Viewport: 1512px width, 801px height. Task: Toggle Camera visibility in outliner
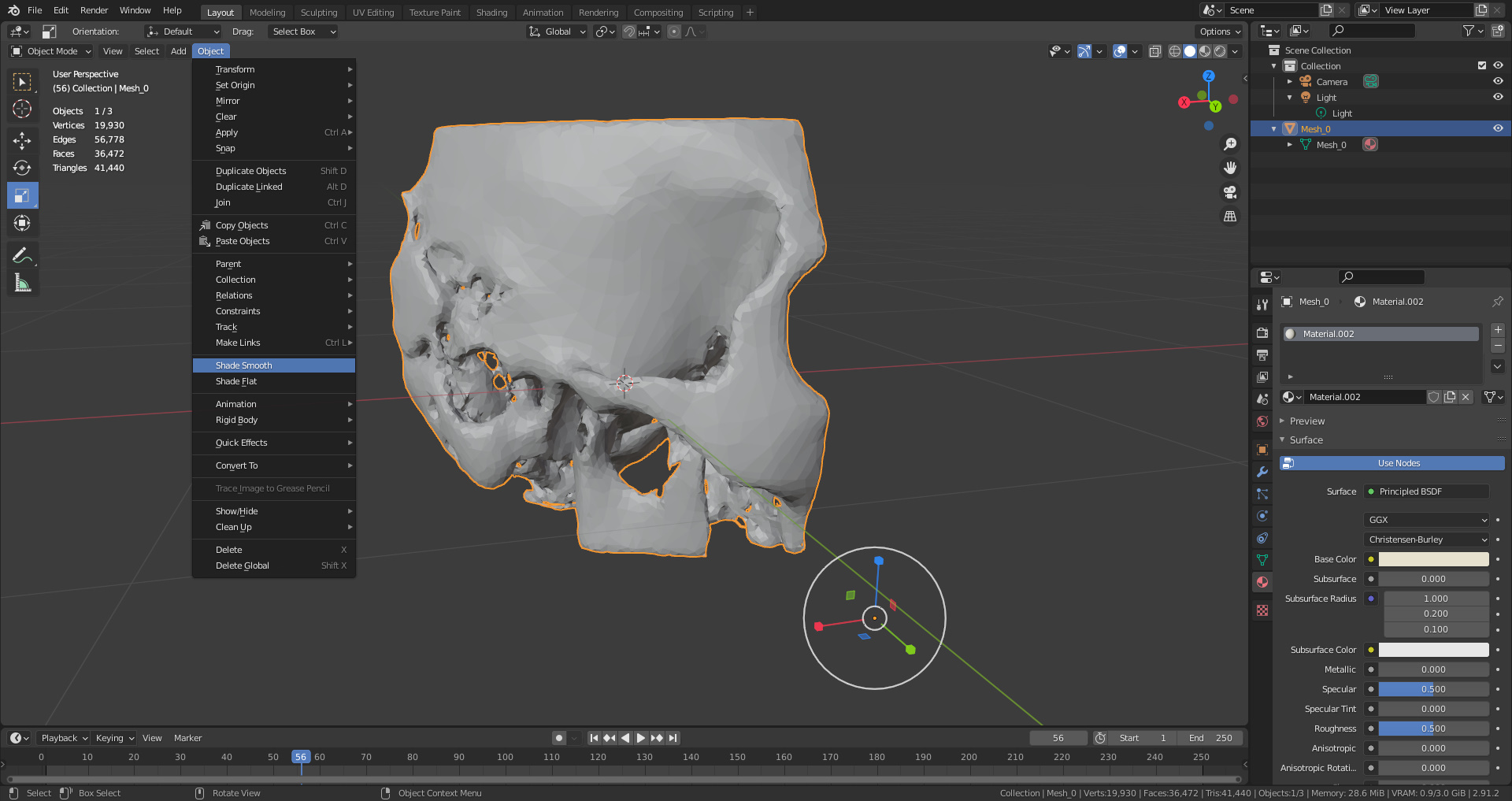(1497, 81)
